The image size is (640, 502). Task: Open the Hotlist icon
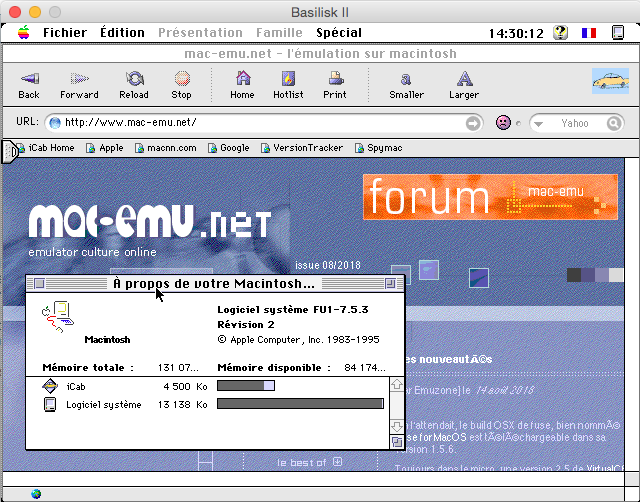(288, 78)
